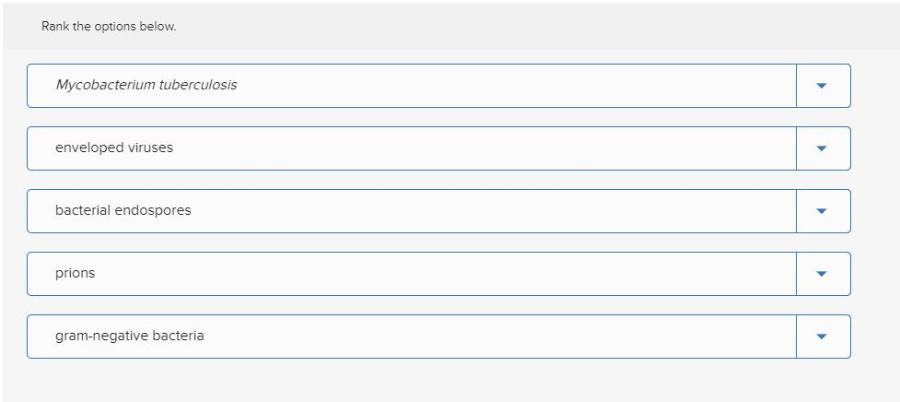Click the italic "Mycobacterium tuberculosis" label
The width and height of the screenshot is (900, 402).
pos(146,84)
